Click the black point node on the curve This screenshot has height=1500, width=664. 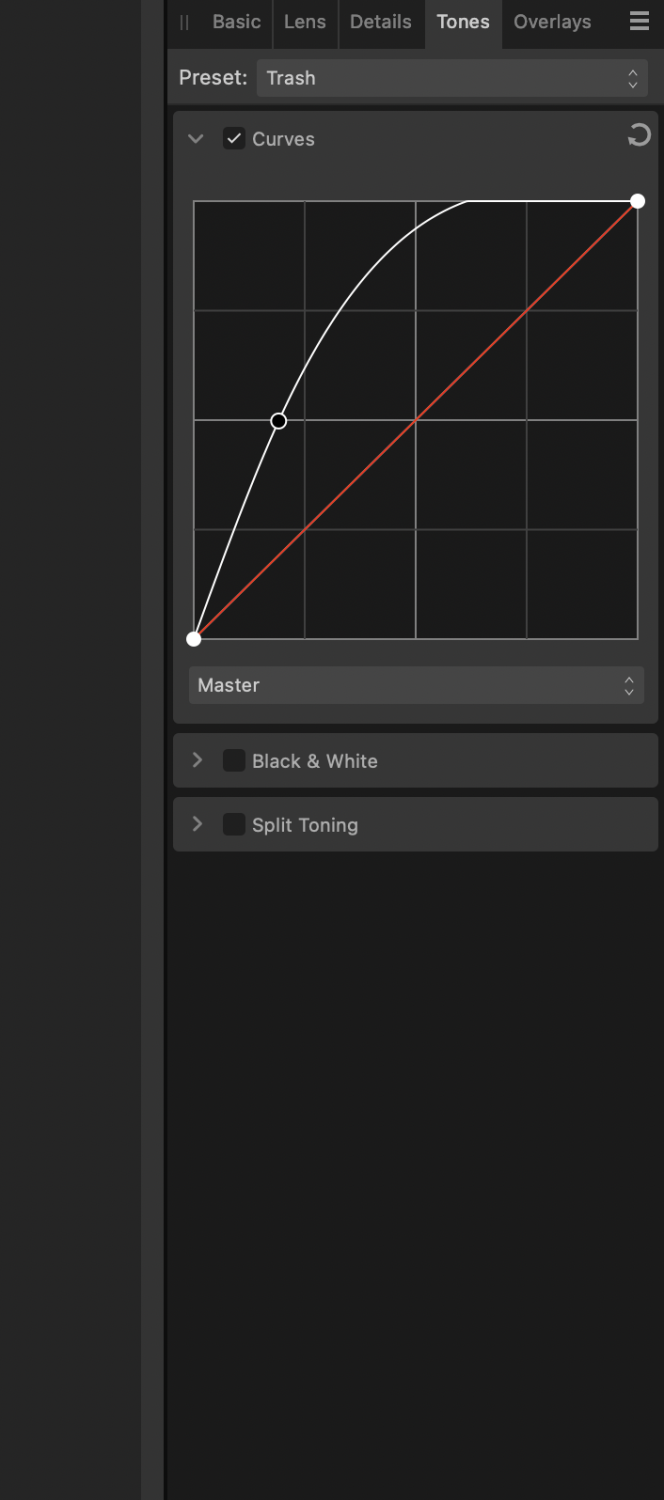[194, 638]
